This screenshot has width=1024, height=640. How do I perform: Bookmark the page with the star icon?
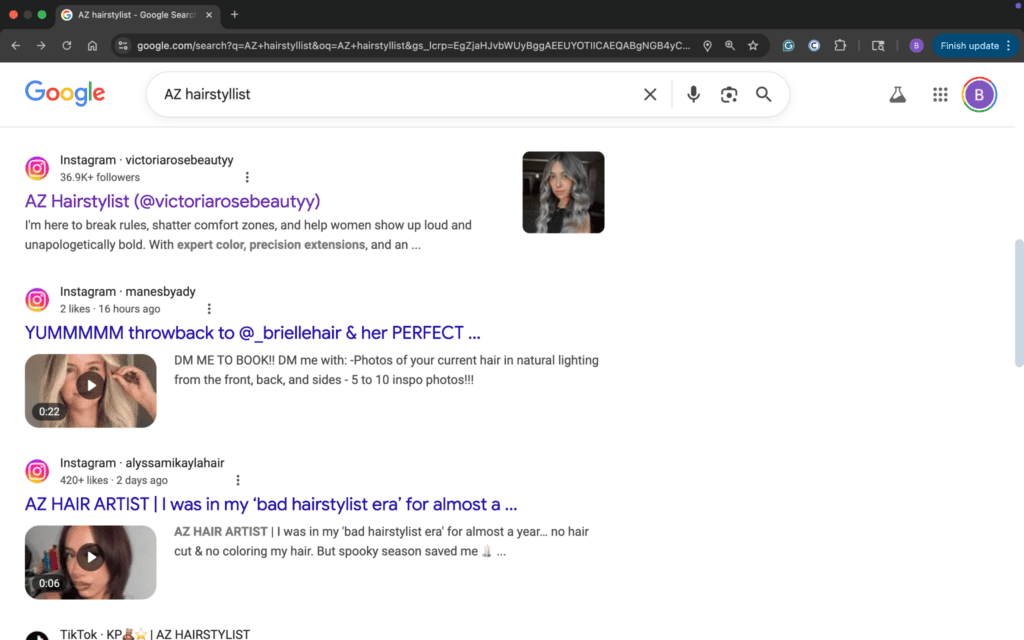point(753,45)
